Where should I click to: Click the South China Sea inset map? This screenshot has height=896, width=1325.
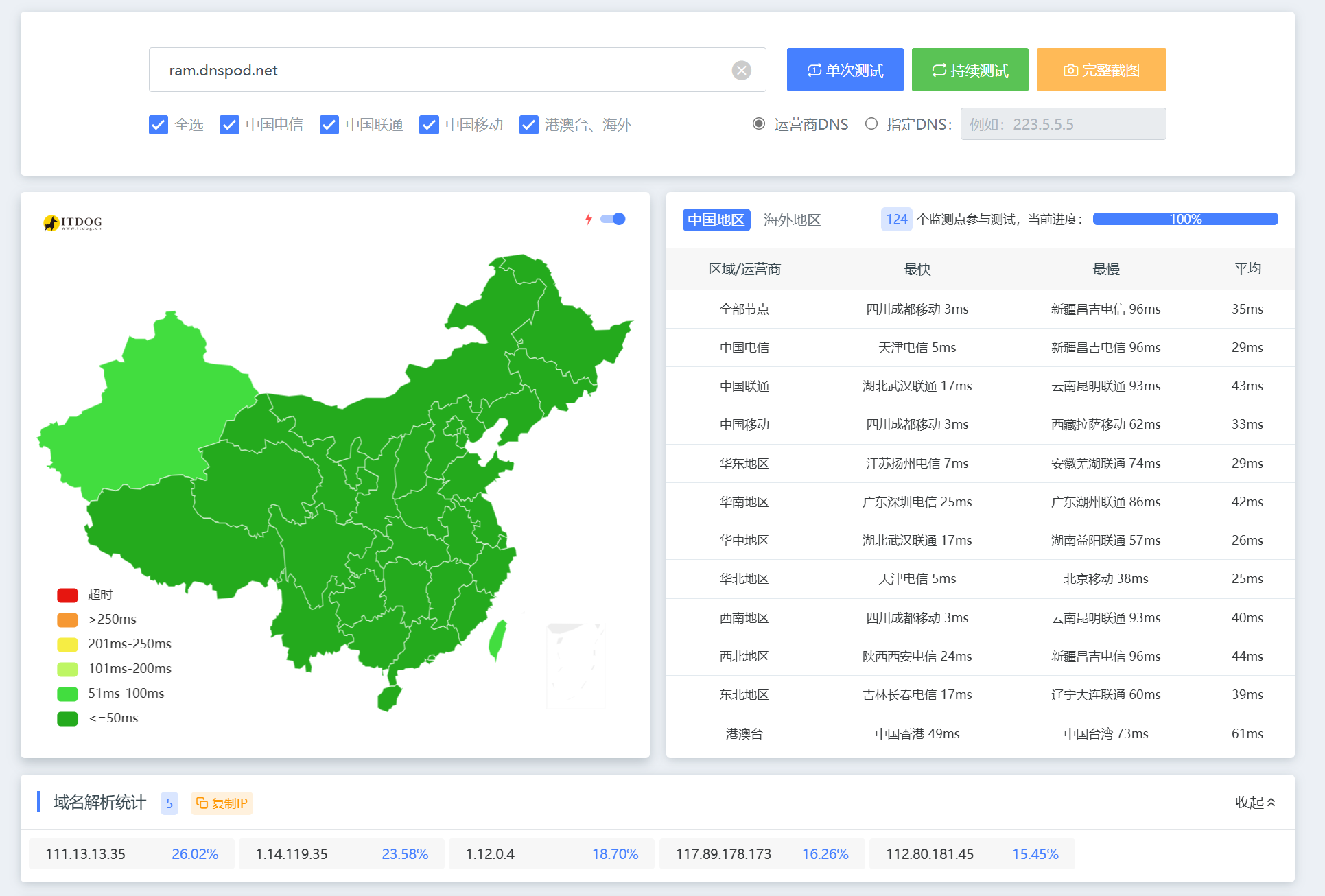click(x=576, y=666)
